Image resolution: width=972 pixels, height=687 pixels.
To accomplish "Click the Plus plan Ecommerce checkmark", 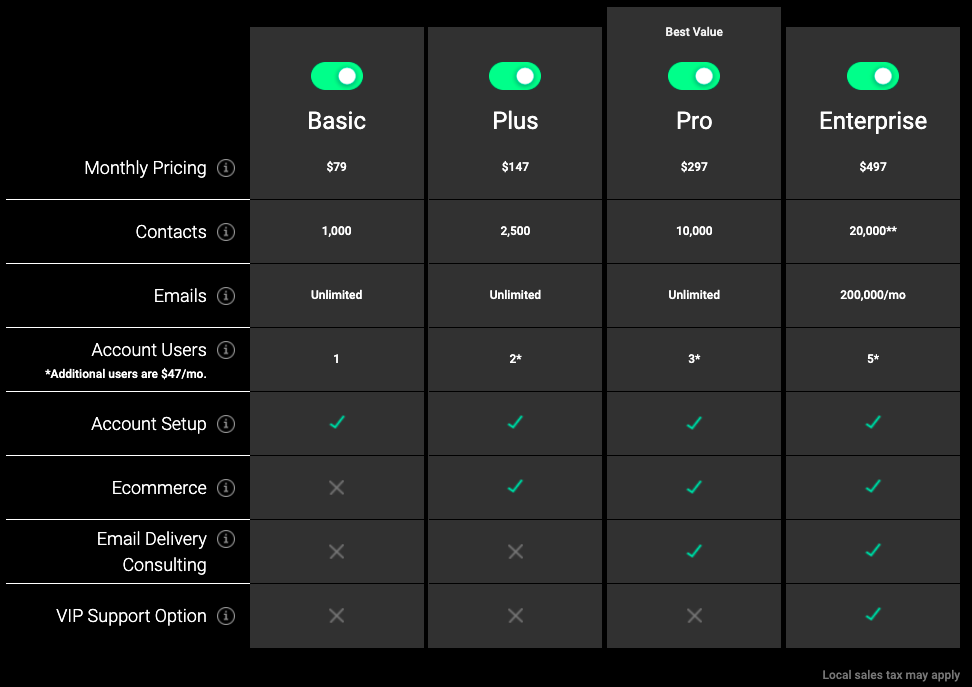I will [515, 487].
